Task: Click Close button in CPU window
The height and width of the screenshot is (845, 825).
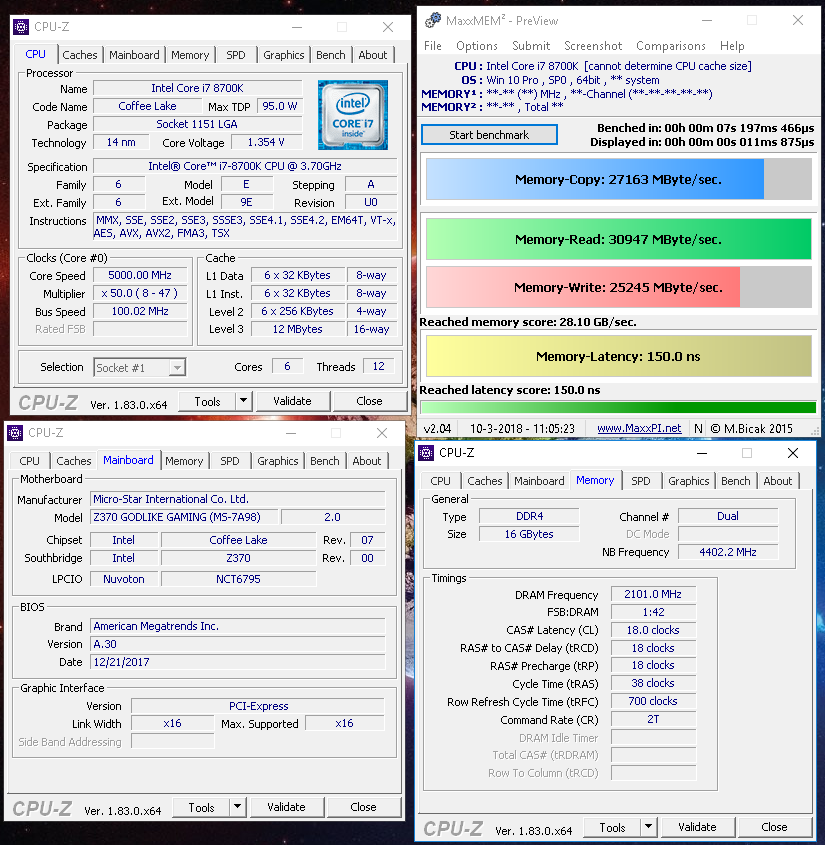Action: pos(369,401)
